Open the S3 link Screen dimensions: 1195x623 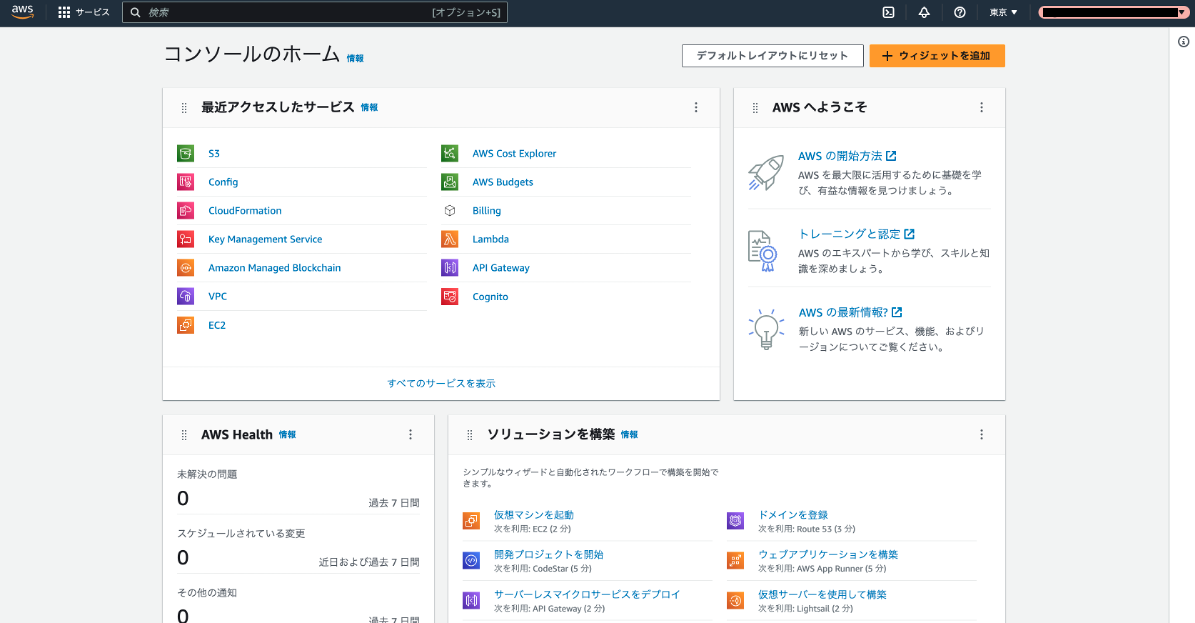tap(214, 153)
